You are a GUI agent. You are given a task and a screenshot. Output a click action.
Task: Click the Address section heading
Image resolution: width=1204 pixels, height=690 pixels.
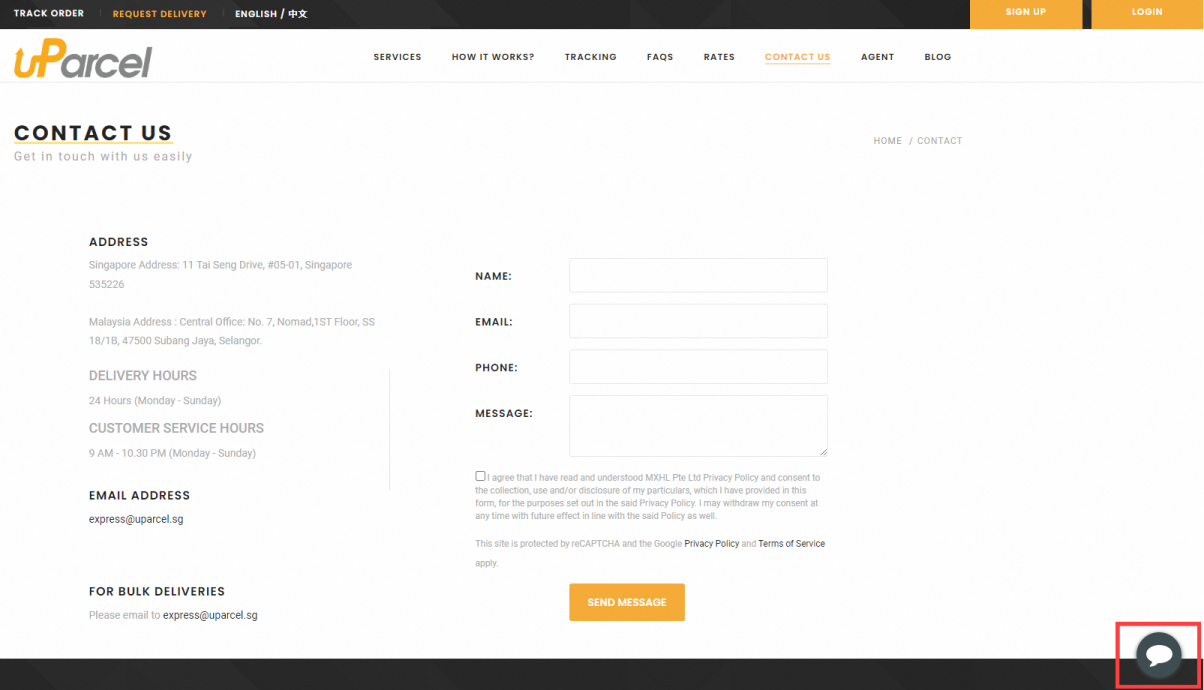[118, 242]
